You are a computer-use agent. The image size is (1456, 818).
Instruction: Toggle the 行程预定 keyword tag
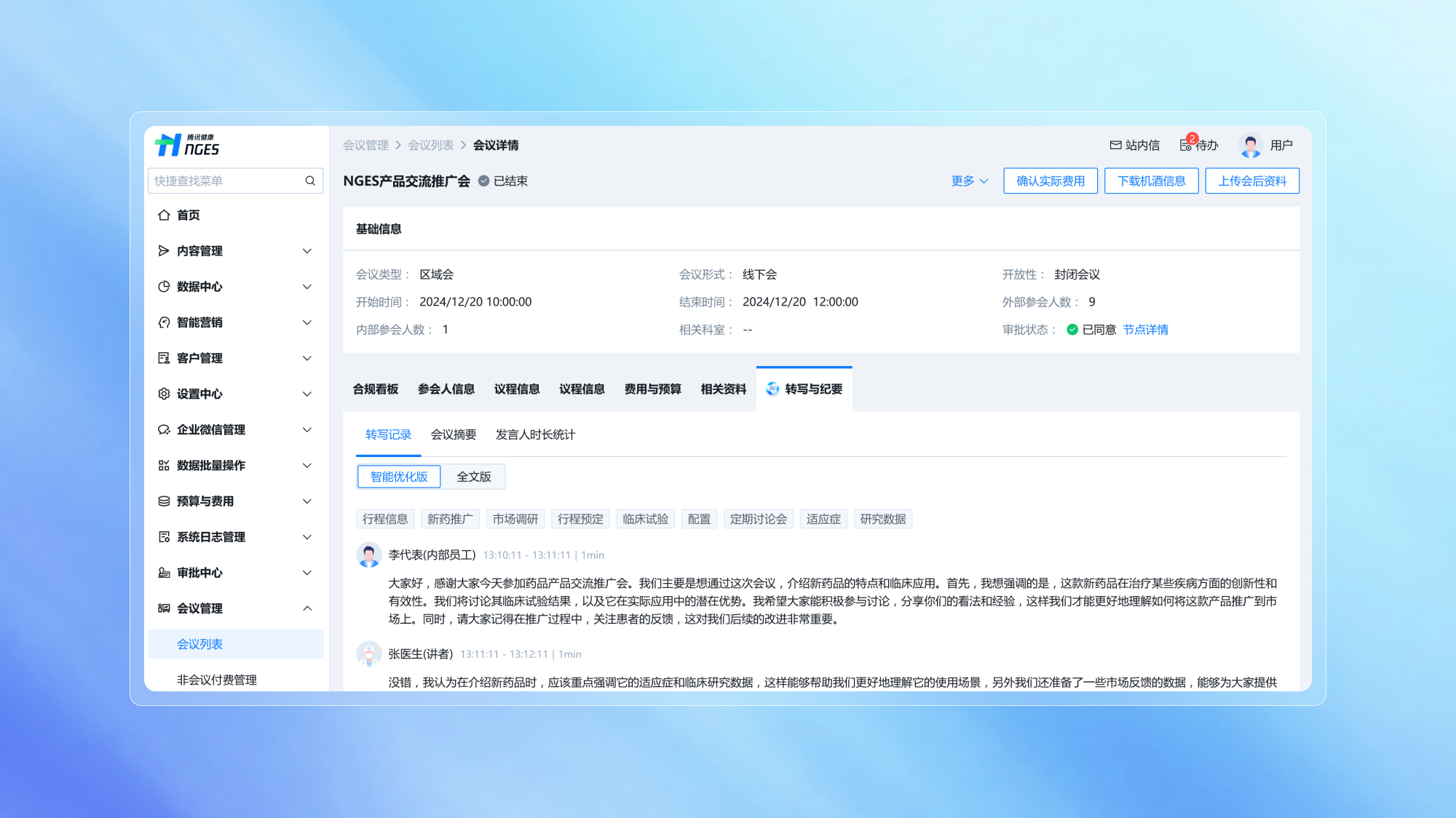point(580,519)
